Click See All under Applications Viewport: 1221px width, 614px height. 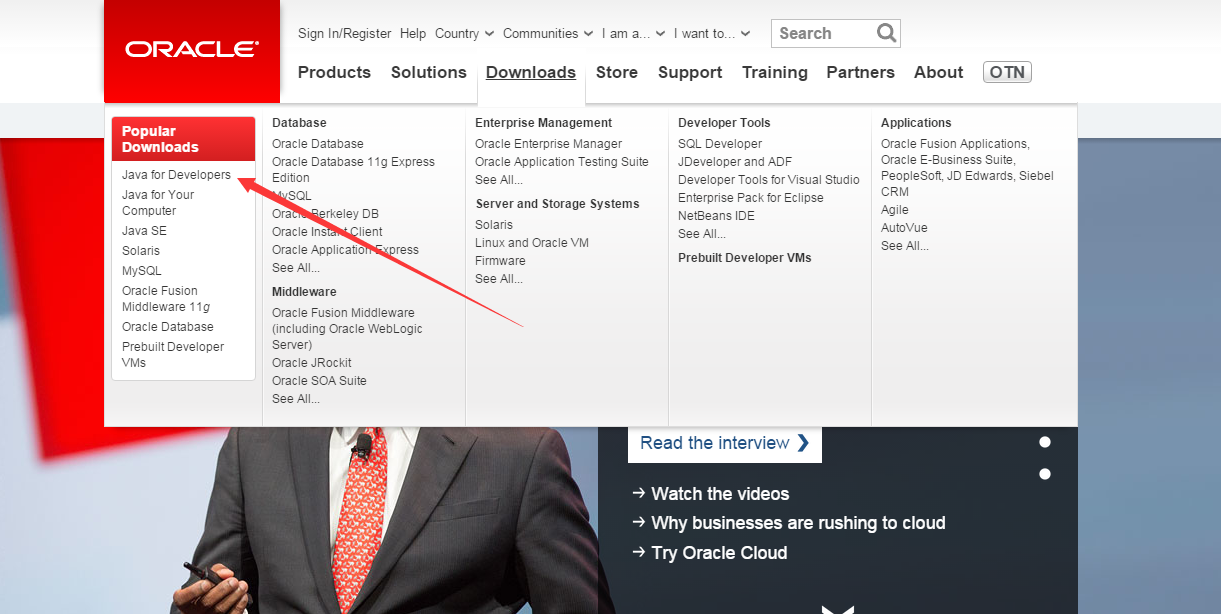click(905, 246)
